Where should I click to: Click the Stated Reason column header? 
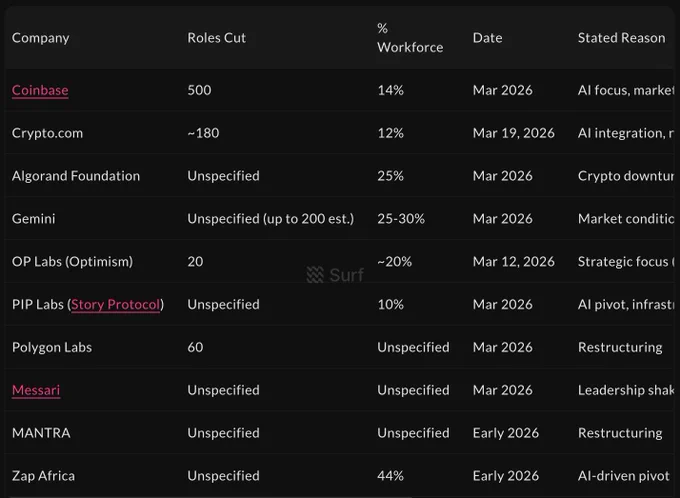click(x=621, y=38)
